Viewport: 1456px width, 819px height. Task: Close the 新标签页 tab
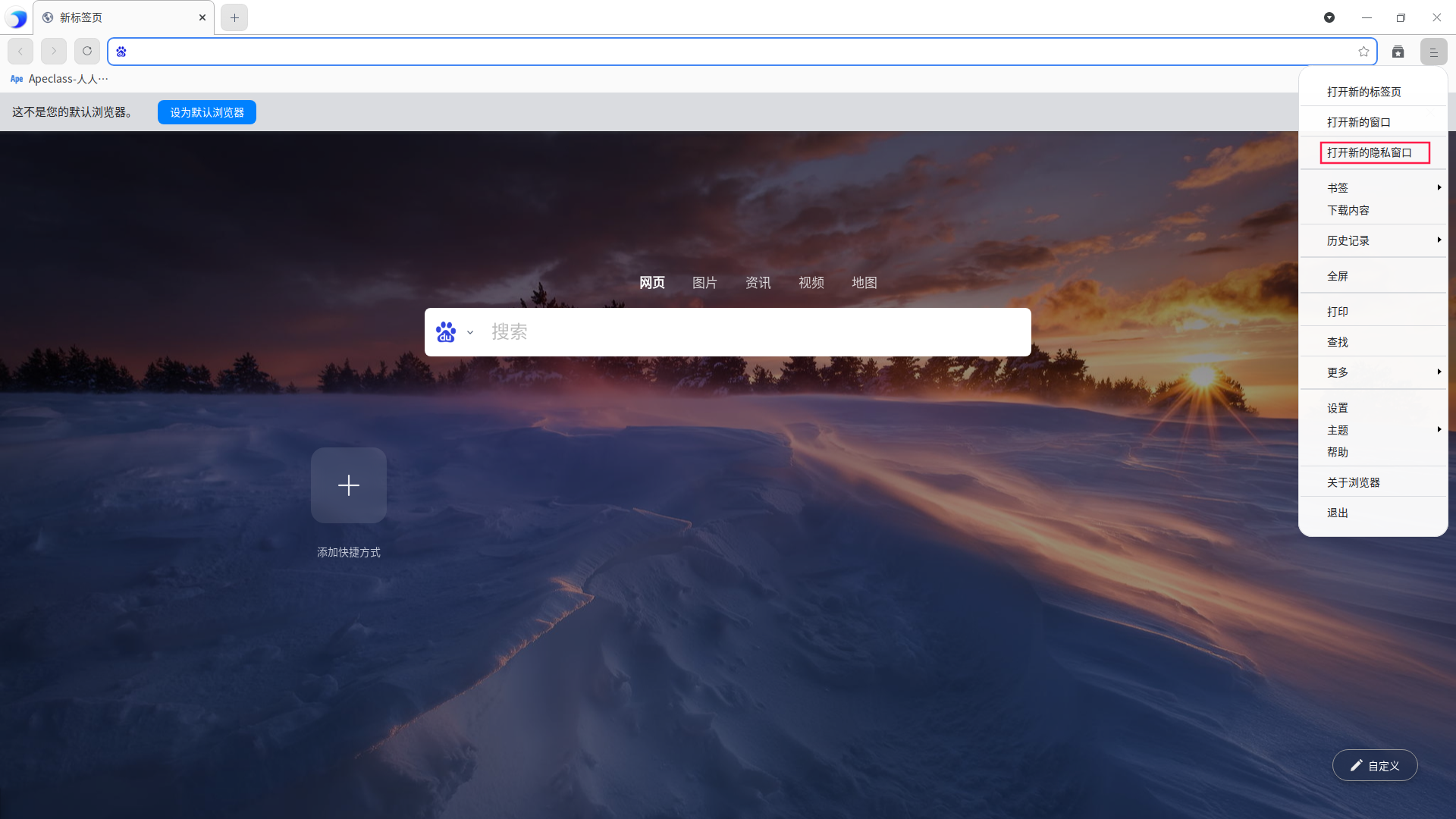pos(202,17)
